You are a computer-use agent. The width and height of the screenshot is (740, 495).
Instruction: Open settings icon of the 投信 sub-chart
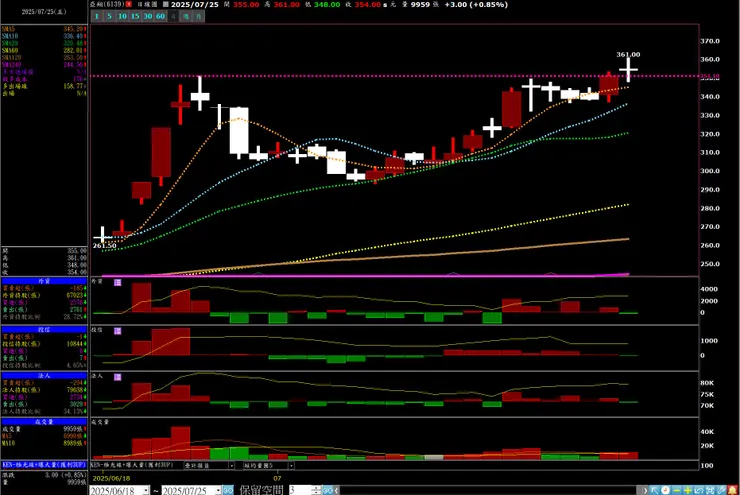click(118, 331)
